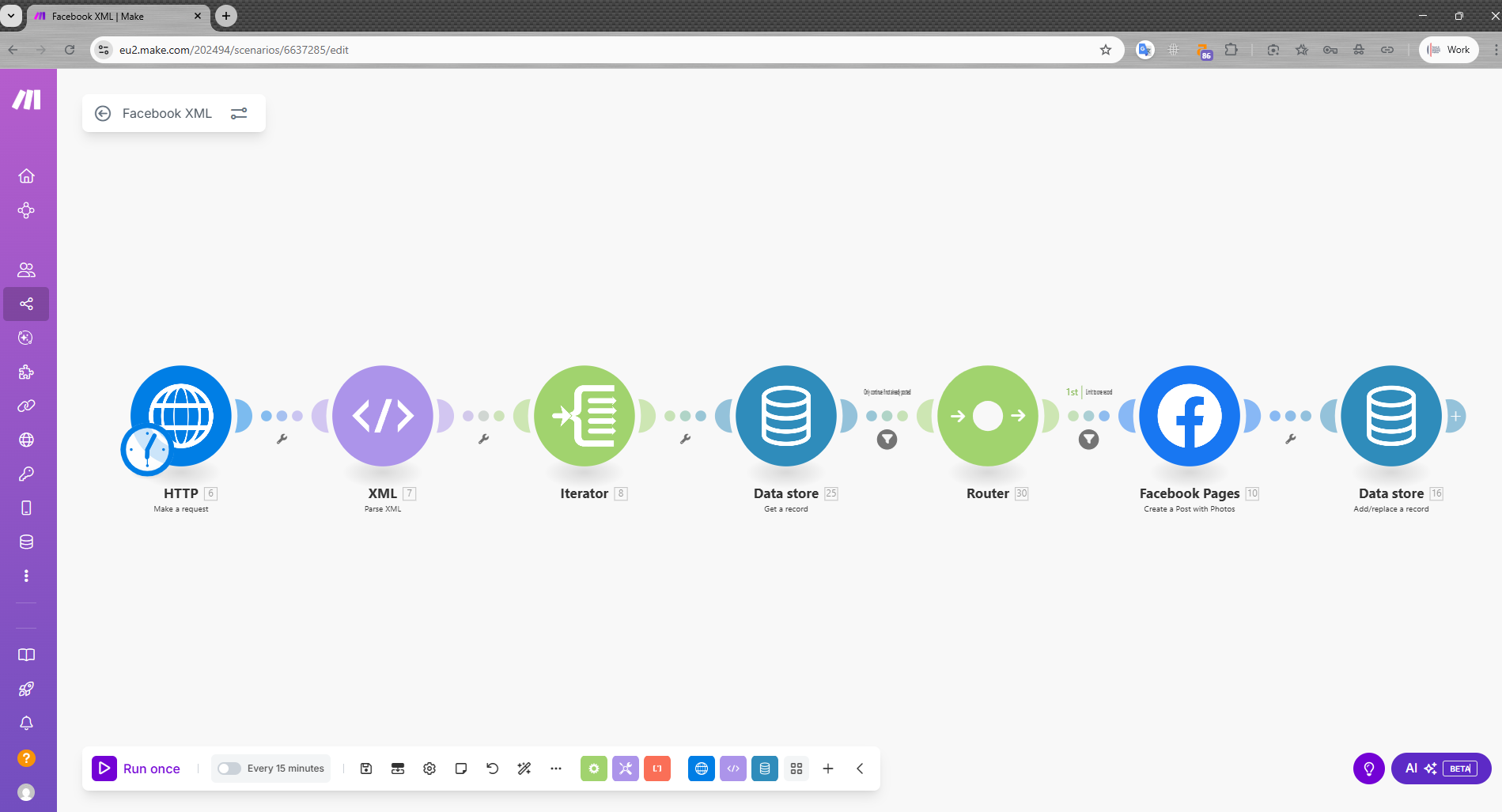
Task: Open Scenarios share icon in sidebar
Action: click(x=26, y=304)
